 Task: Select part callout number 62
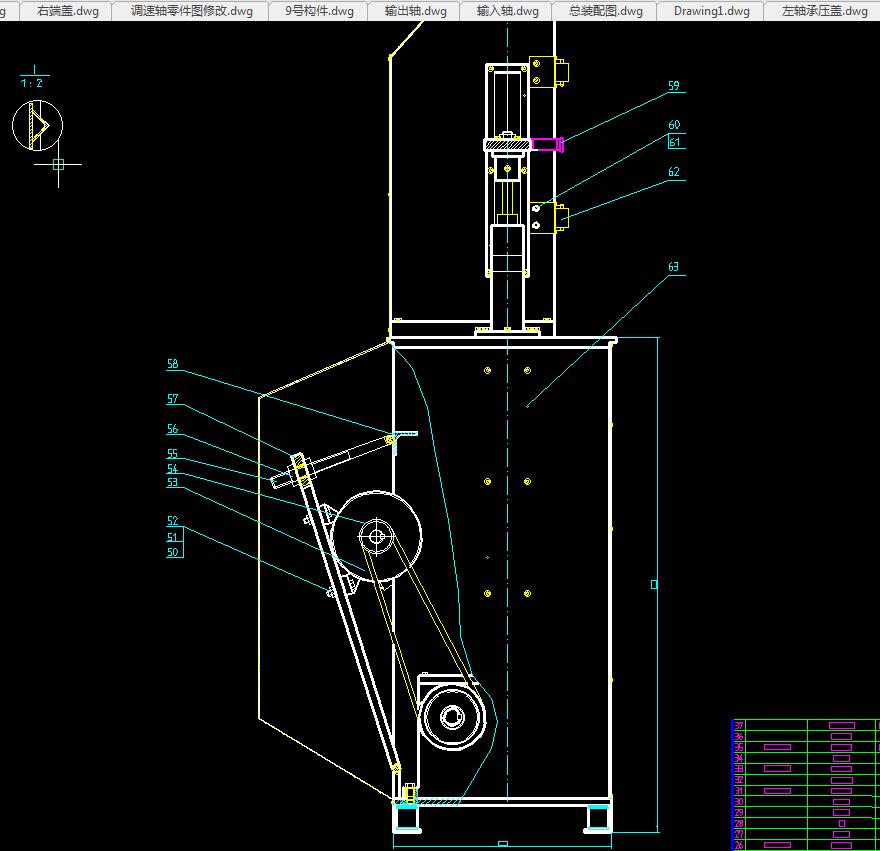[x=673, y=172]
